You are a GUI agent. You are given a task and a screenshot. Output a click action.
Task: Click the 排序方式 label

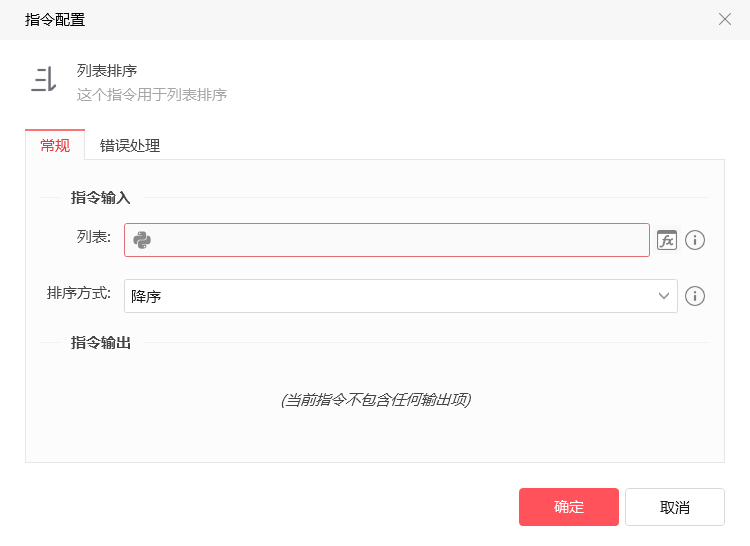(x=78, y=293)
